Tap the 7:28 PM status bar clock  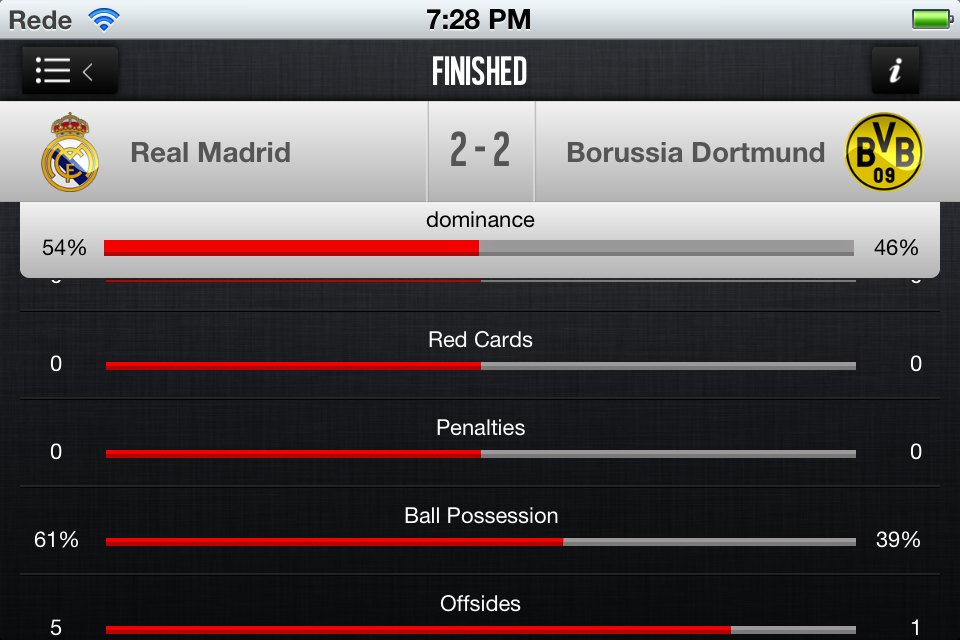tap(478, 18)
